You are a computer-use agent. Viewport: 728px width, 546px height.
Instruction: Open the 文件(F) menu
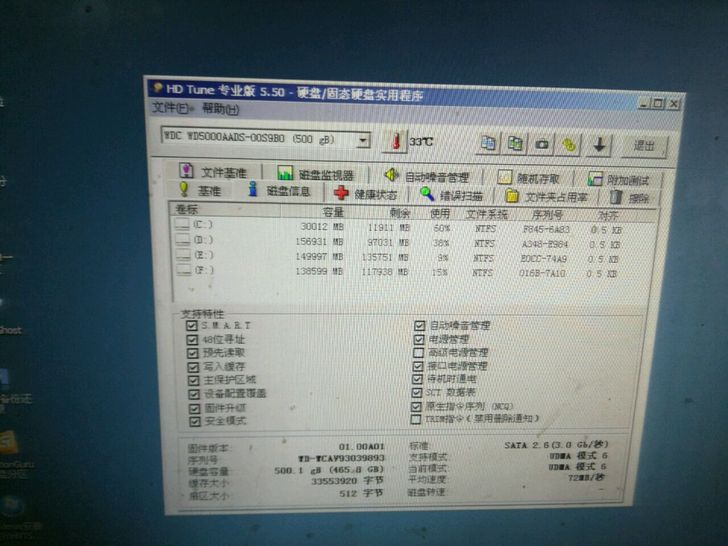[x=173, y=108]
